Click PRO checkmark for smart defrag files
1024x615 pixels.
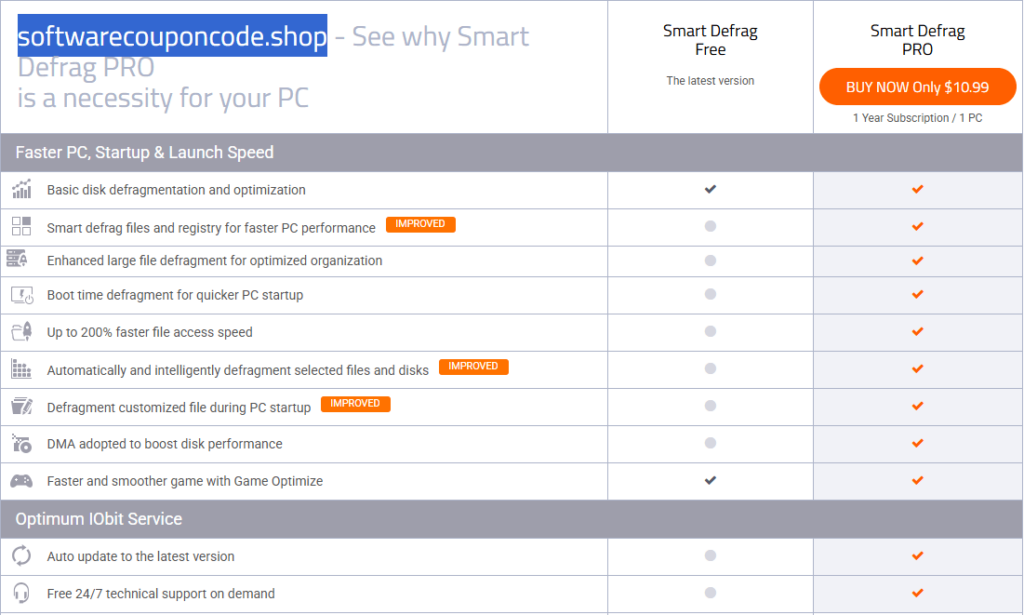pos(918,227)
